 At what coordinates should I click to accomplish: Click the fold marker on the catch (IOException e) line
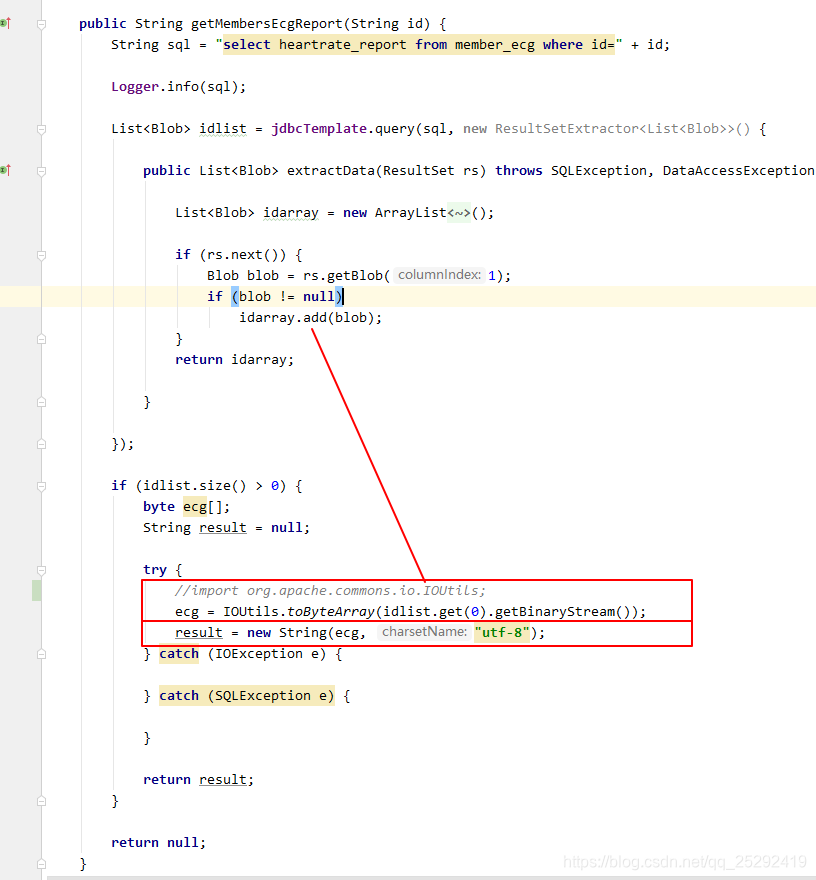(x=41, y=654)
